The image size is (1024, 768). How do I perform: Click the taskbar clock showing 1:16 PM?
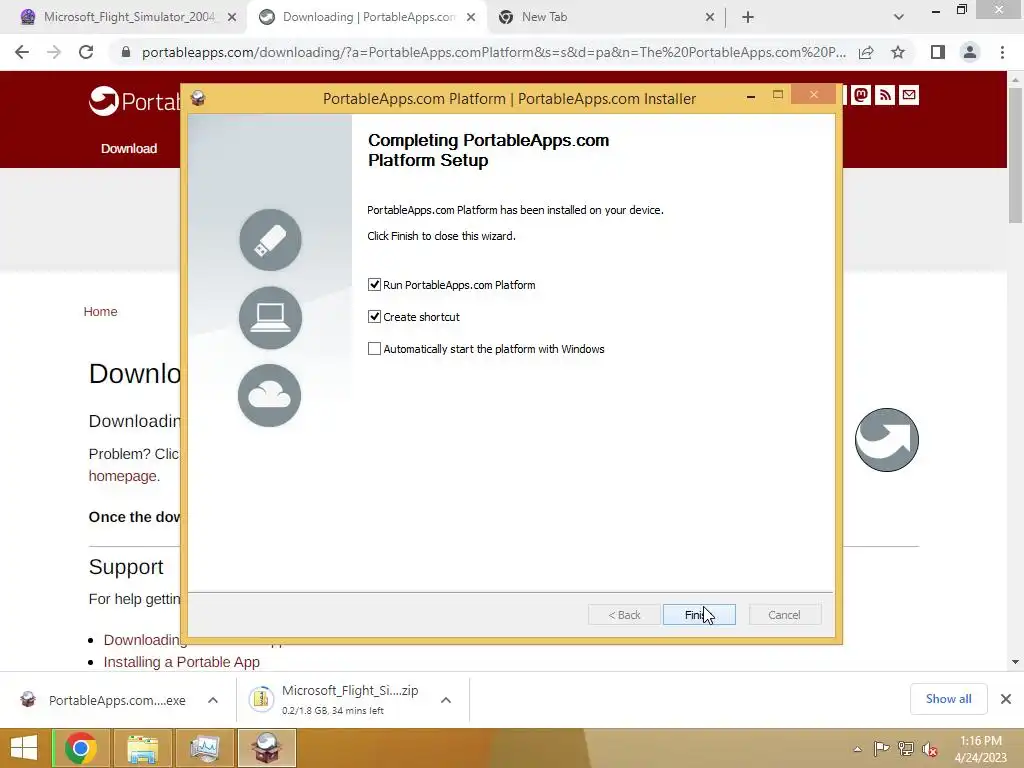point(981,749)
